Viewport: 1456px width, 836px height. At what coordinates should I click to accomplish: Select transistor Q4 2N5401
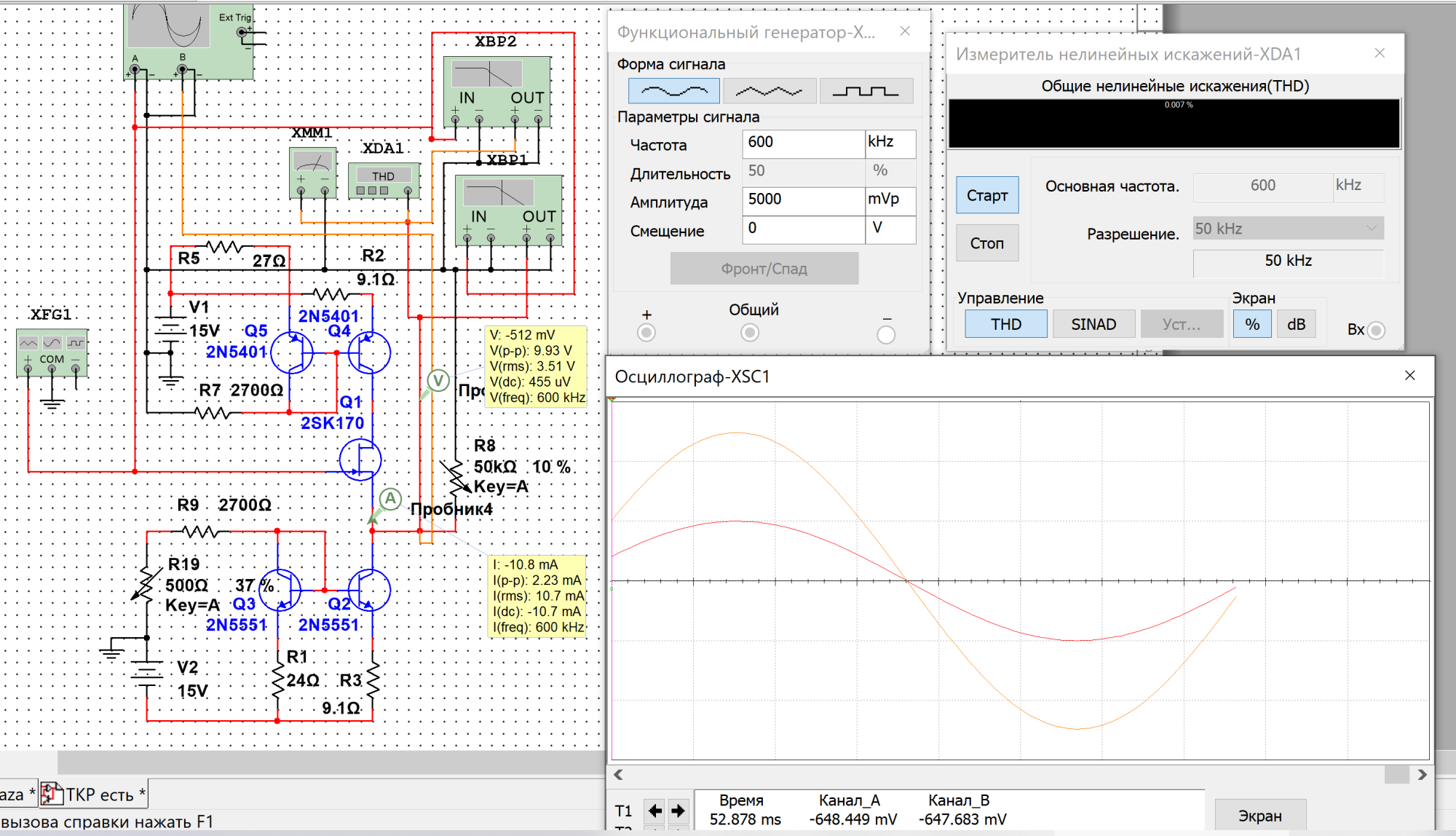pyautogui.click(x=369, y=353)
